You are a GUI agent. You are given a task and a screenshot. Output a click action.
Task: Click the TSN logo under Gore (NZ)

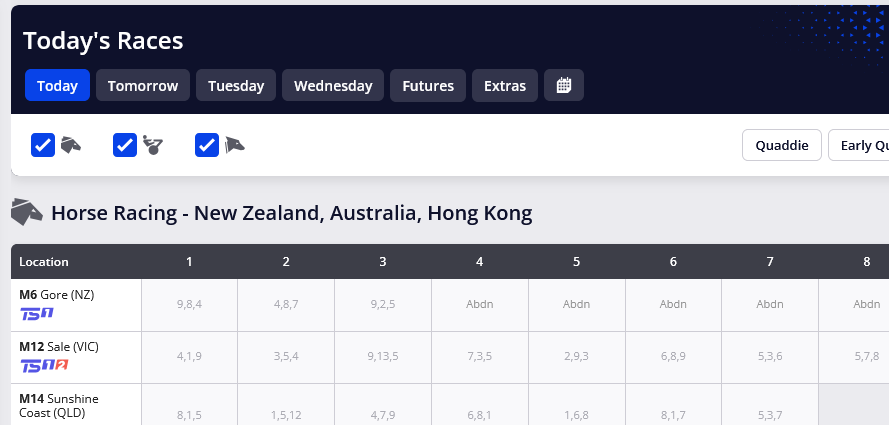tap(37, 313)
